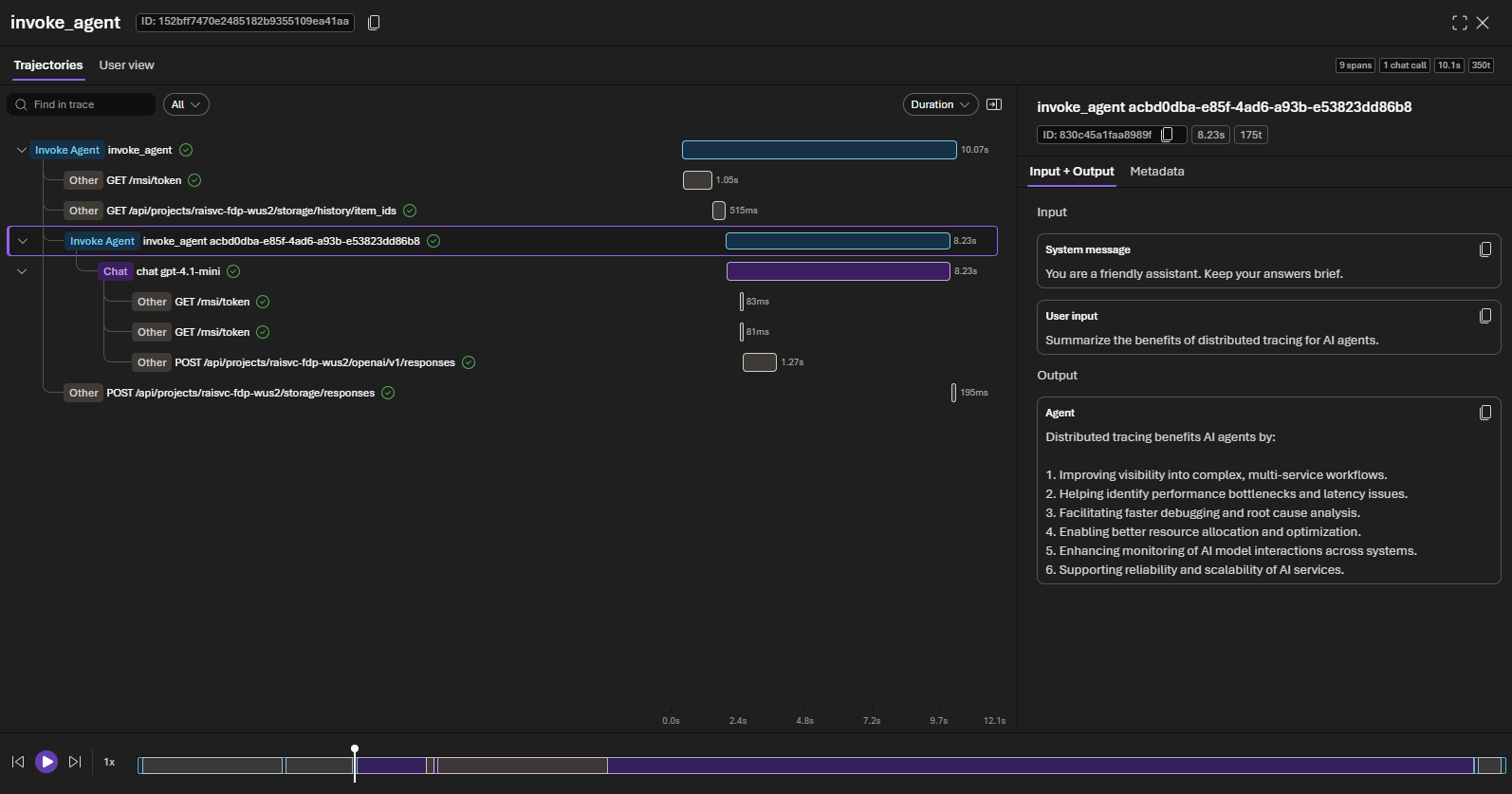
Task: Open the Metadata tab
Action: (x=1157, y=172)
